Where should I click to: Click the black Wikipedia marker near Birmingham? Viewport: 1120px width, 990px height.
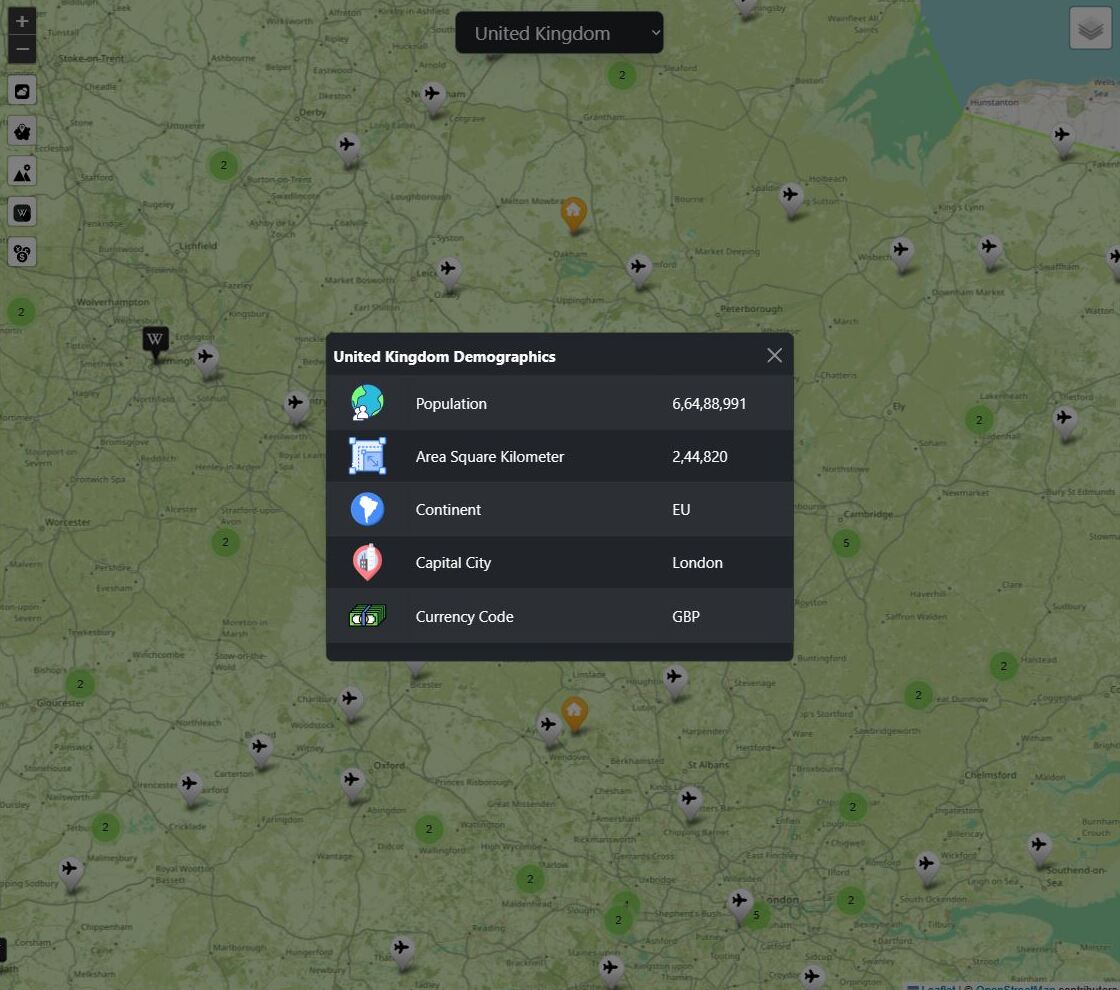tap(155, 342)
